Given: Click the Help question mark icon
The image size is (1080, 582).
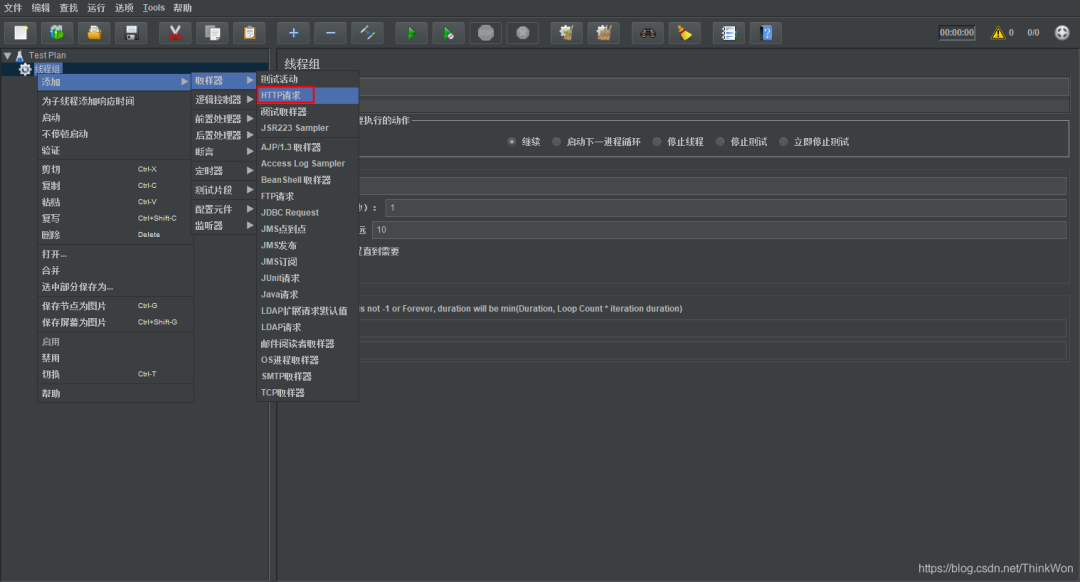Looking at the screenshot, I should 766,33.
